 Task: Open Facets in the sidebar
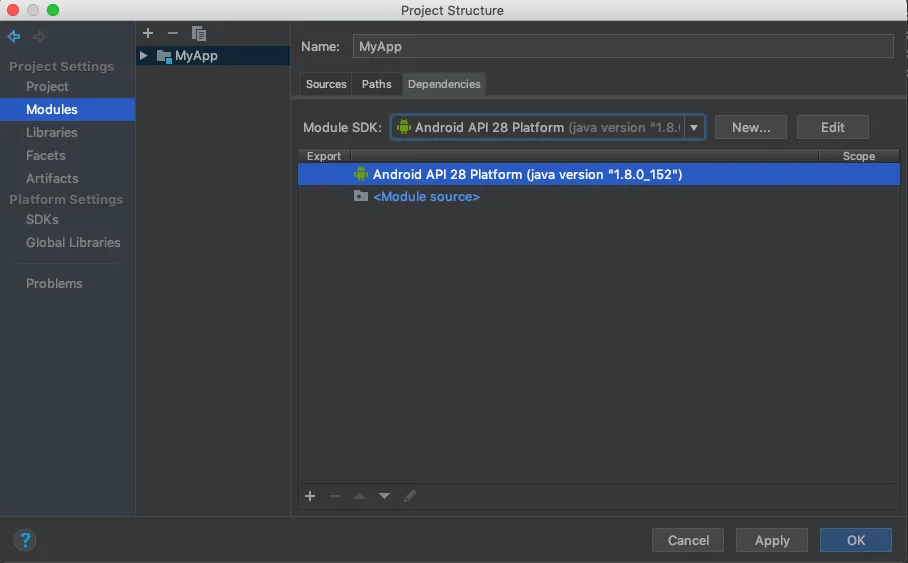(x=46, y=155)
